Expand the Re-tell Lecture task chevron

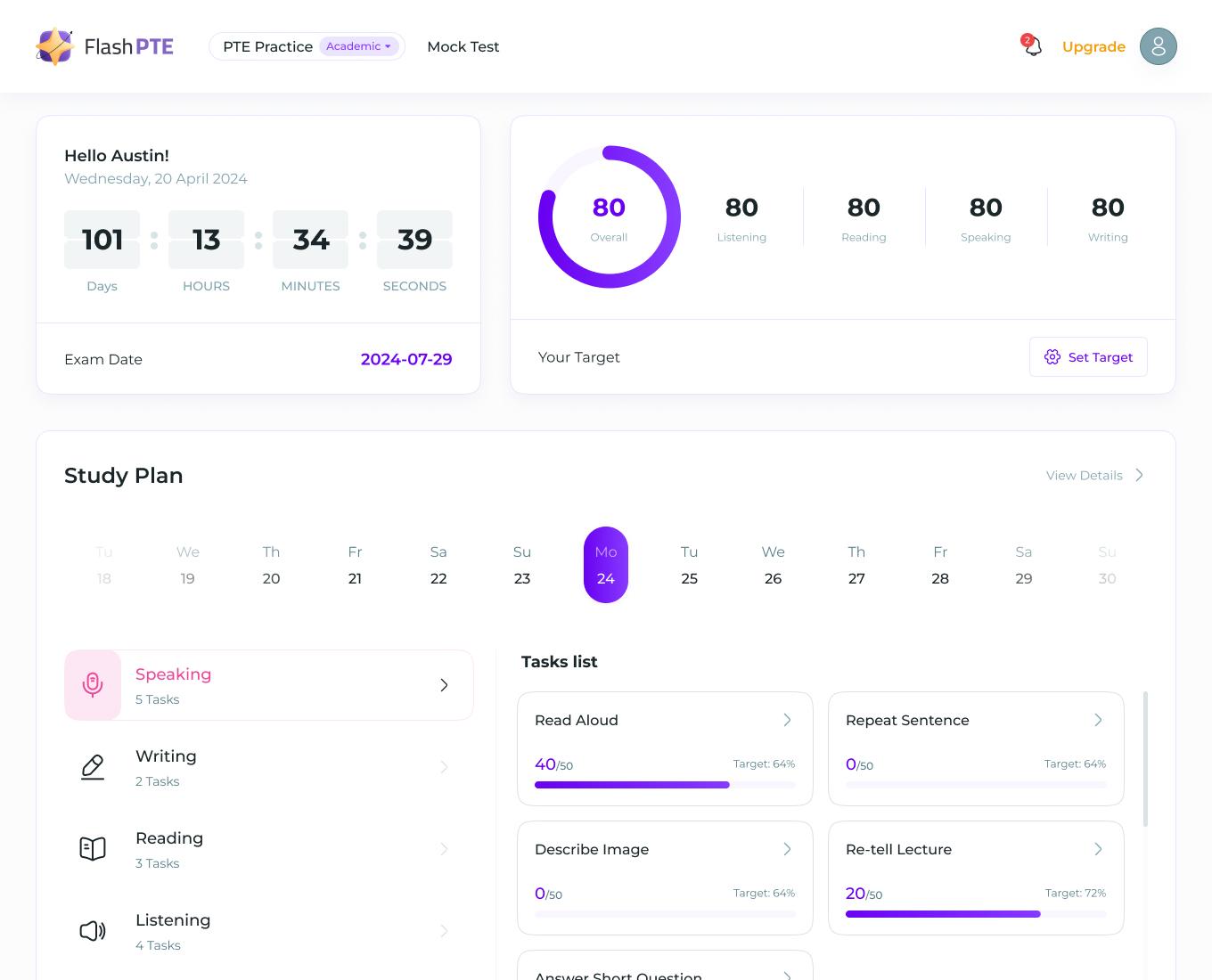1098,849
